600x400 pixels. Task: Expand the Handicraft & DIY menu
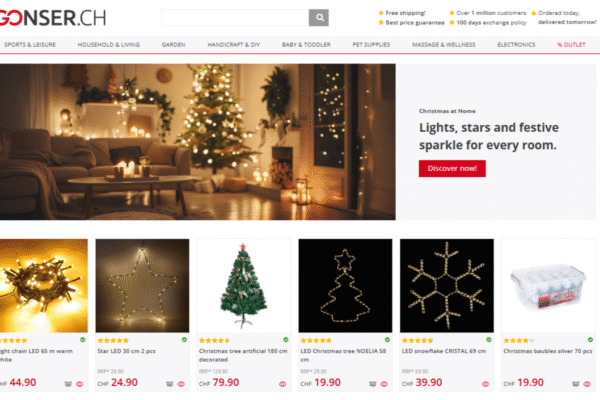[x=234, y=45]
